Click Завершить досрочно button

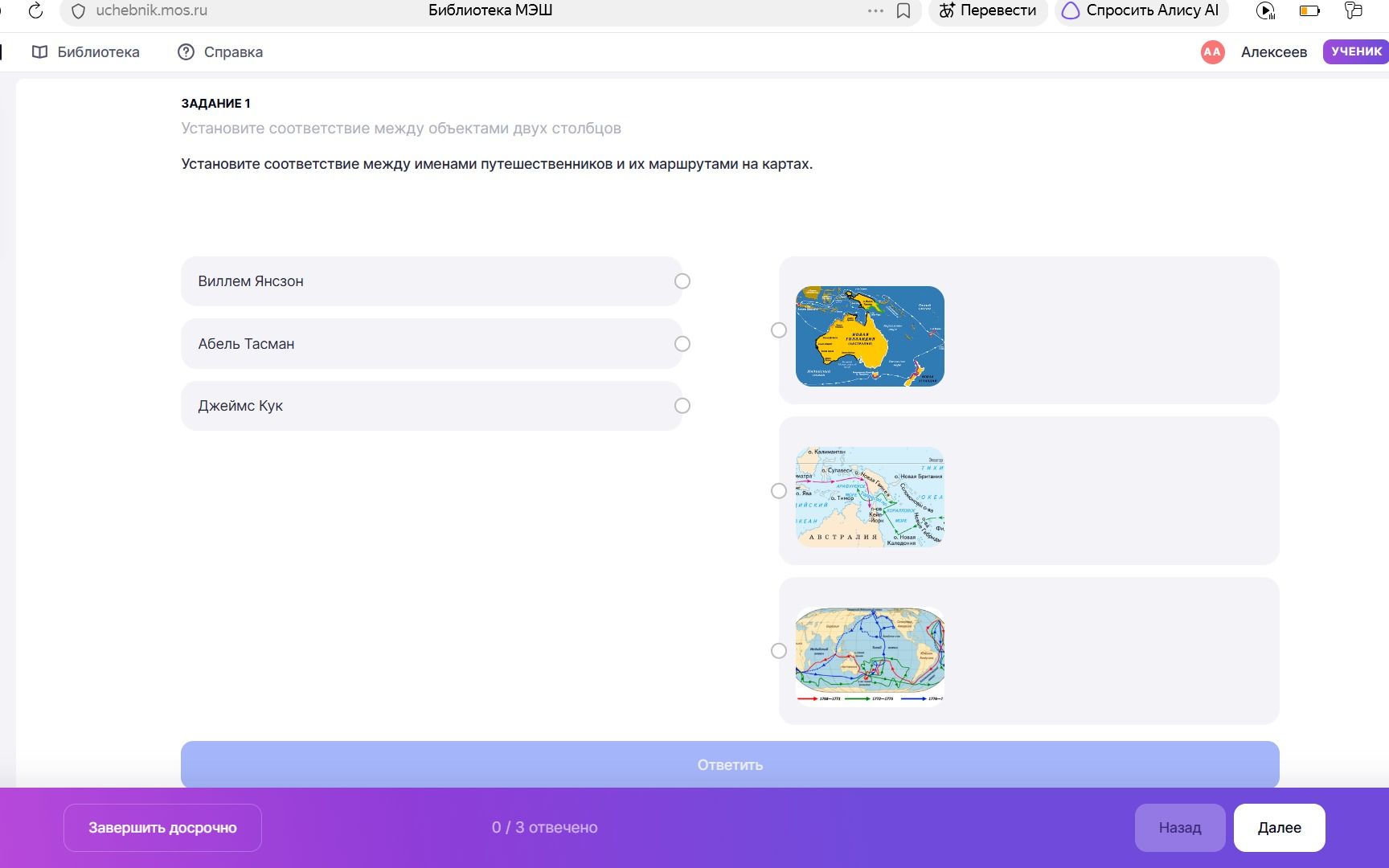pos(162,828)
